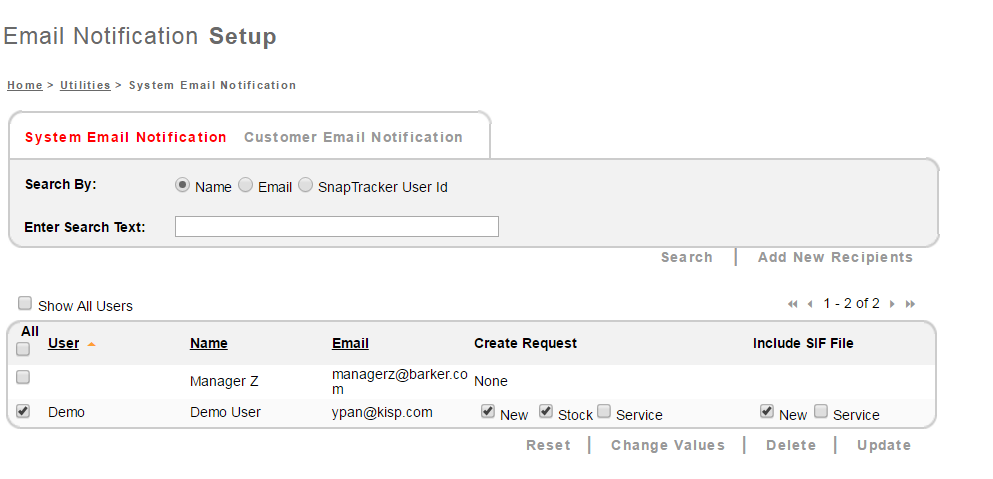The width and height of the screenshot is (993, 479).
Task: Navigate to the Utilities breadcrumb link
Action: click(x=85, y=85)
